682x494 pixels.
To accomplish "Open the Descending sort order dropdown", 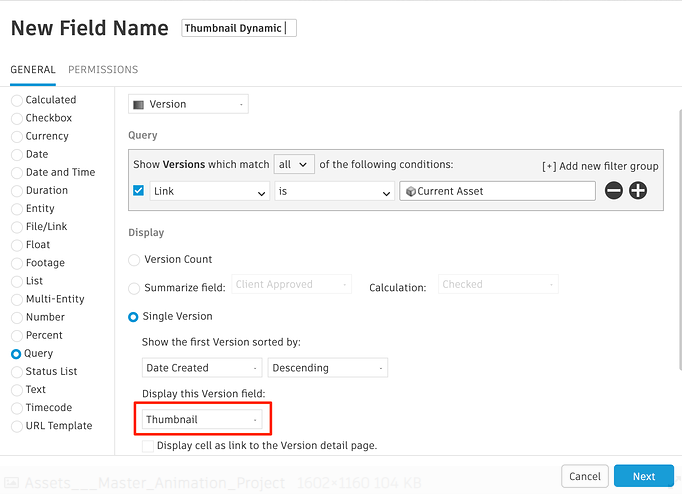I will (328, 368).
